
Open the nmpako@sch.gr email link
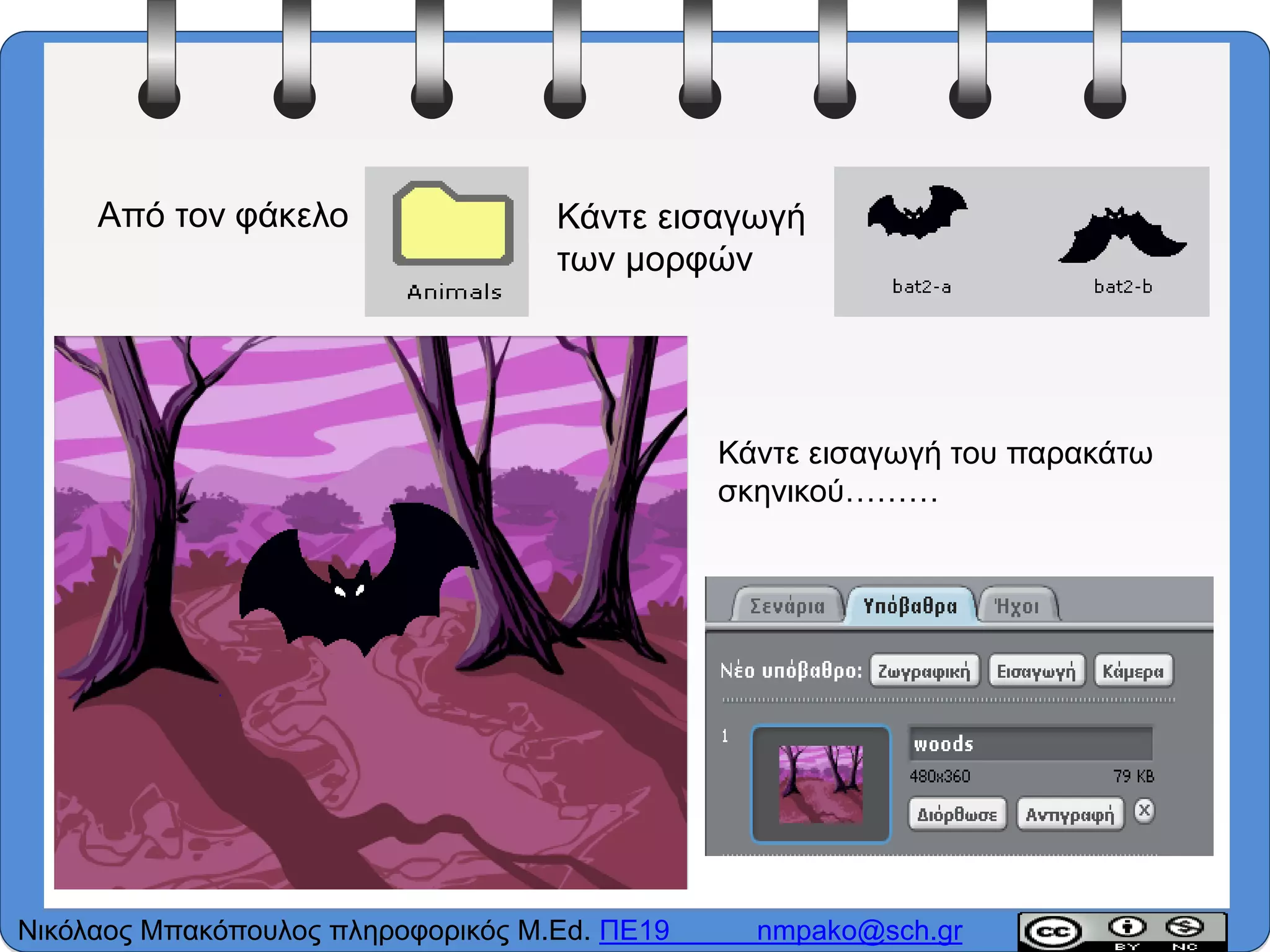[x=859, y=931]
